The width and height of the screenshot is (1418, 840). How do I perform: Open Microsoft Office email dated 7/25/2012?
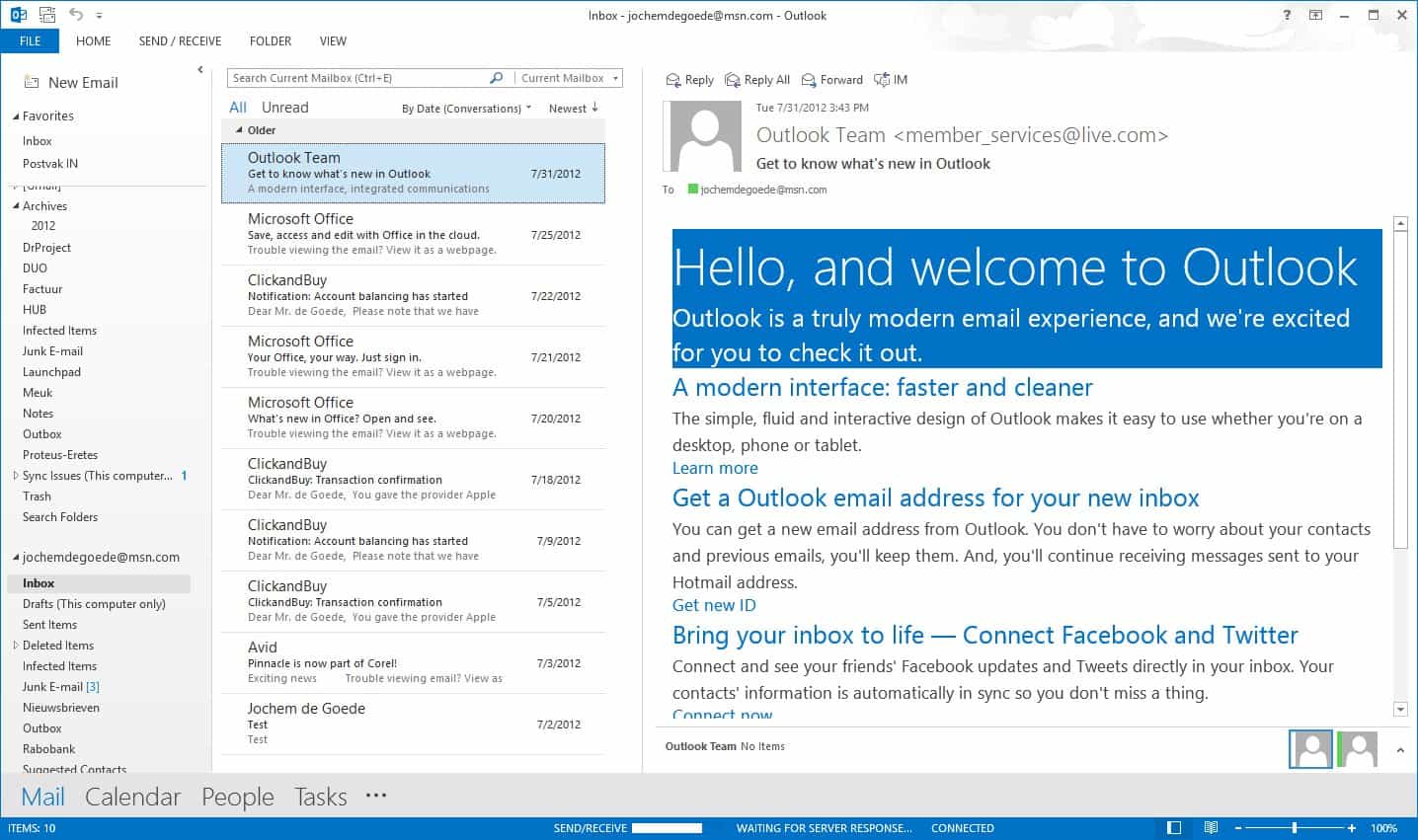point(413,234)
